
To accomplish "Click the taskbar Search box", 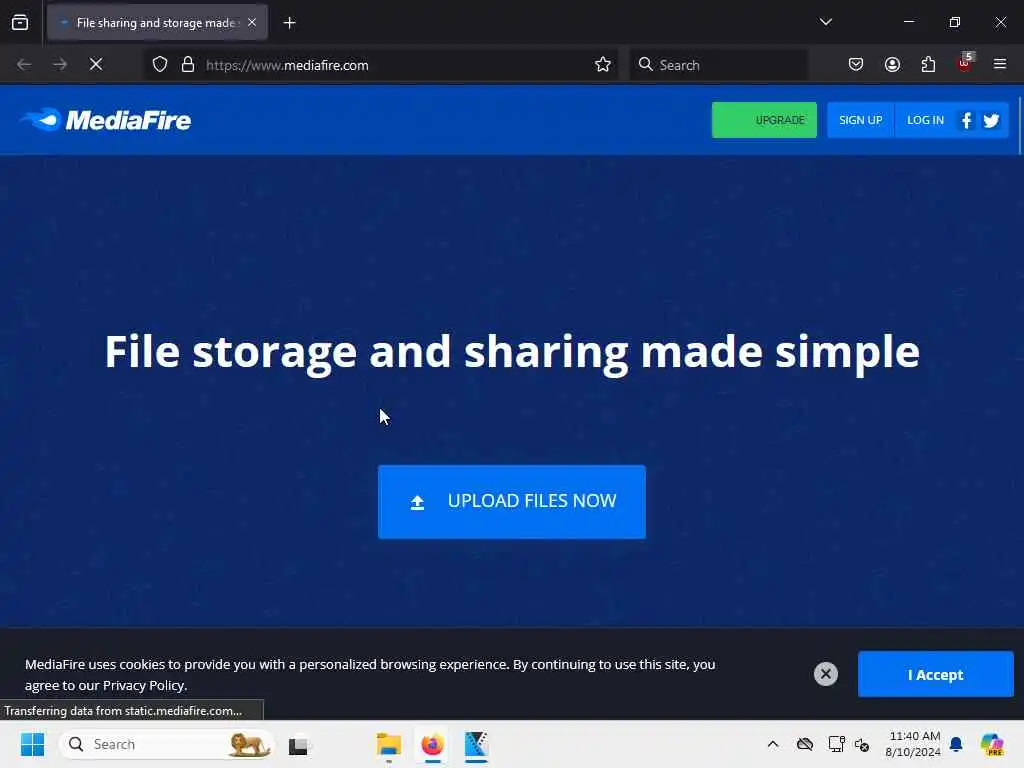I will [167, 744].
